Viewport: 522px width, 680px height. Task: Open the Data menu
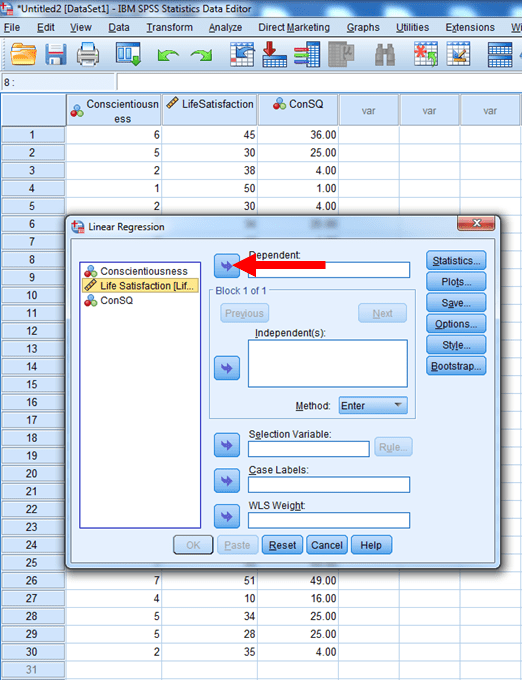[119, 27]
